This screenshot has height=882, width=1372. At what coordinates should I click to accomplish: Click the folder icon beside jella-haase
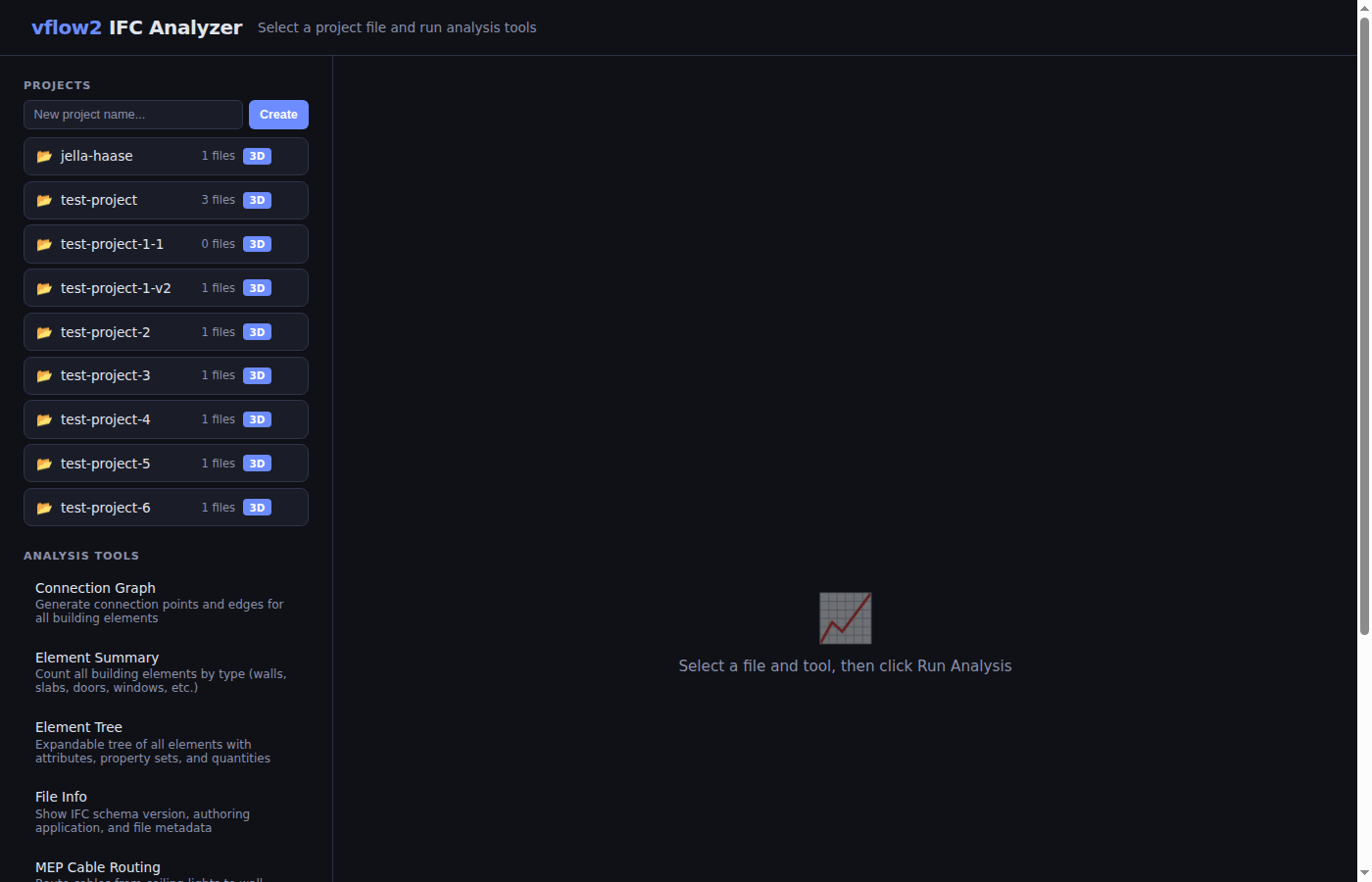tap(44, 156)
